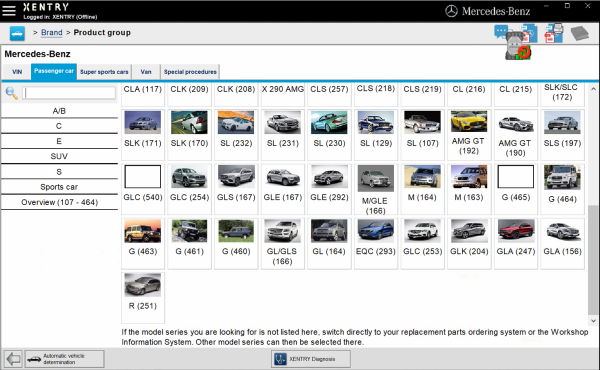
Task: Choose the SL (231) model
Action: (283, 135)
